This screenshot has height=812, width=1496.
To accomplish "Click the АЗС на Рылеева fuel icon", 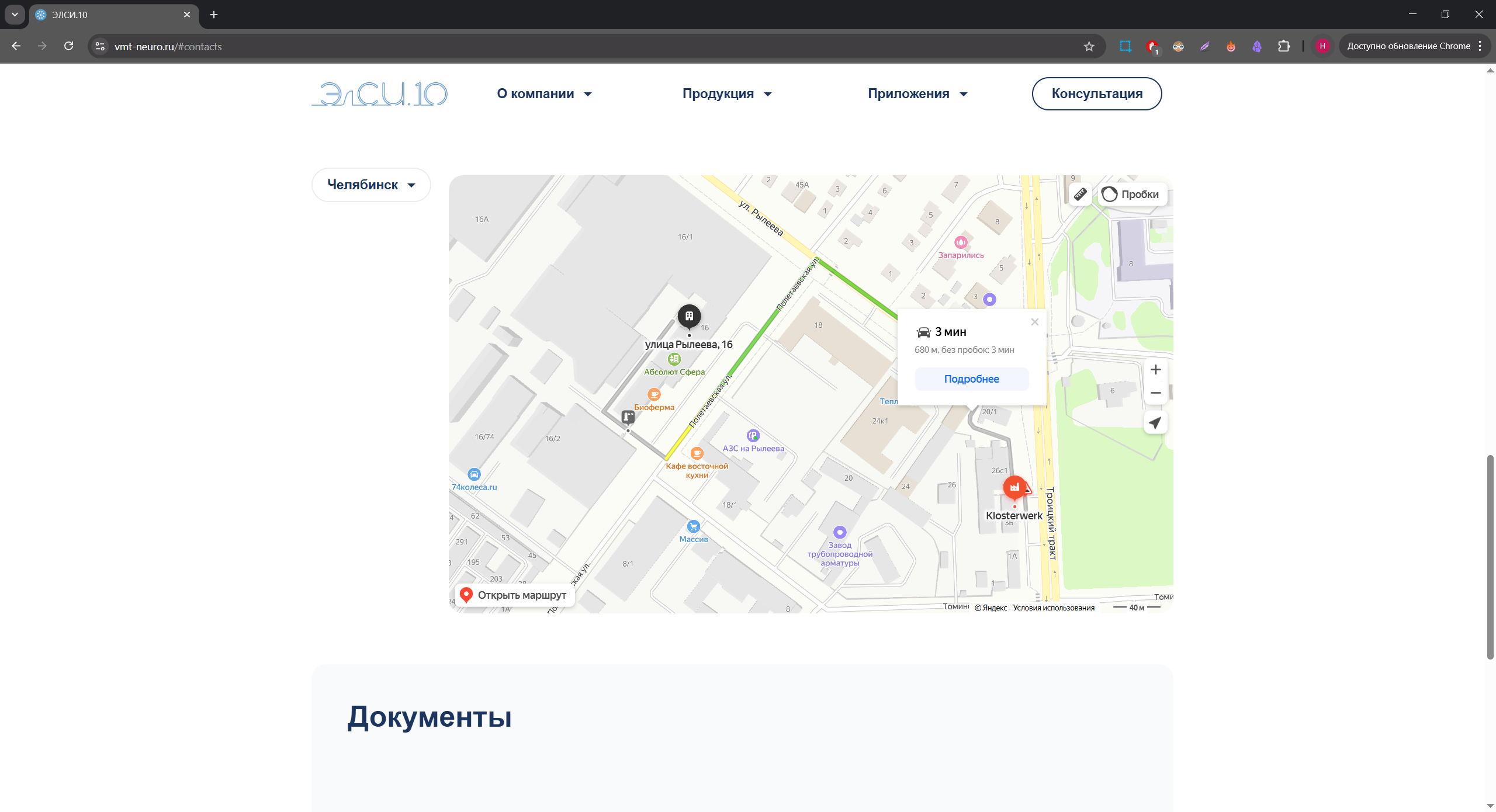I will (753, 436).
